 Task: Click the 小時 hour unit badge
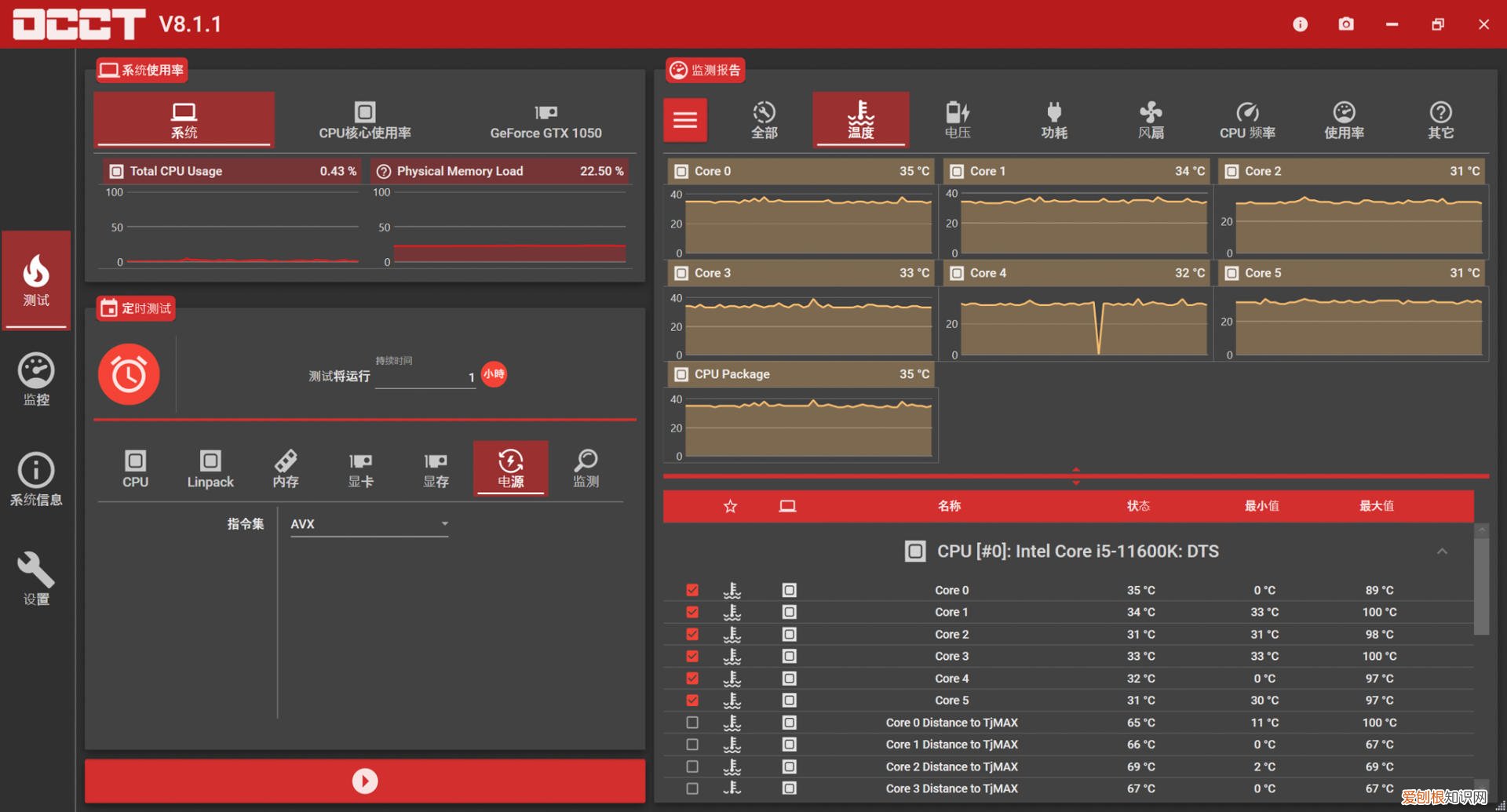point(494,373)
